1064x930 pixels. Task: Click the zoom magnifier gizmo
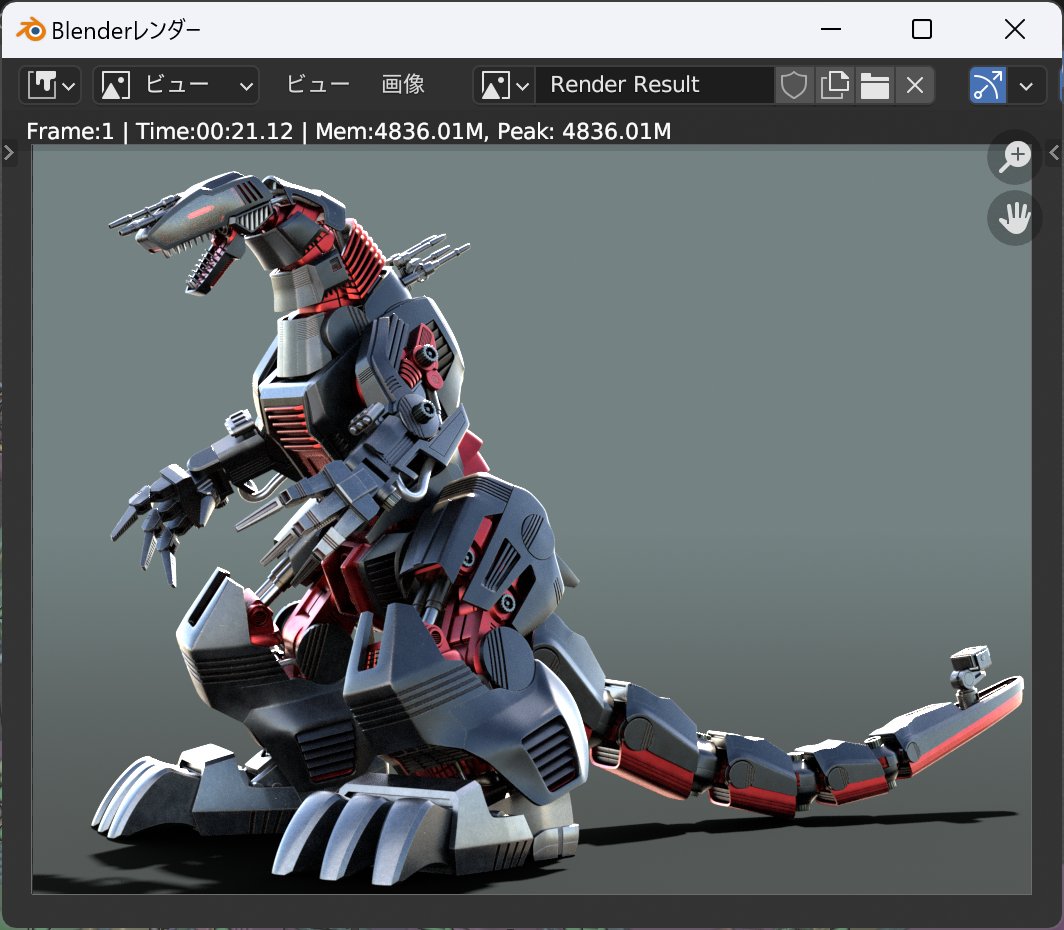(1014, 157)
